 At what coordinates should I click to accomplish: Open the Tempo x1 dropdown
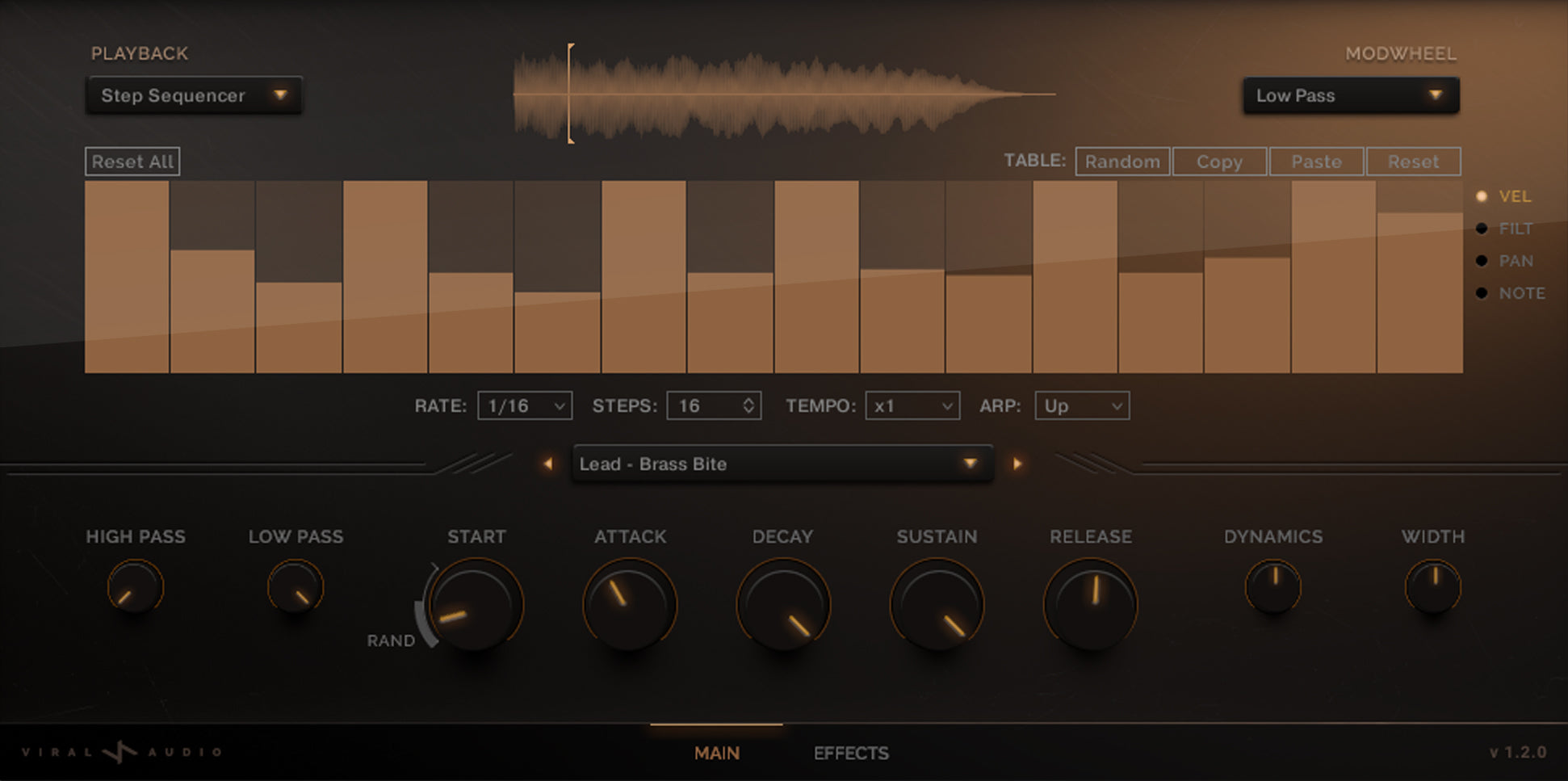coord(912,405)
